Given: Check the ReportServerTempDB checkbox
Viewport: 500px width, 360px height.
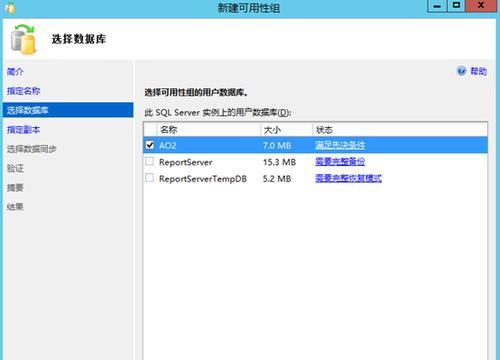Looking at the screenshot, I should click(x=150, y=178).
